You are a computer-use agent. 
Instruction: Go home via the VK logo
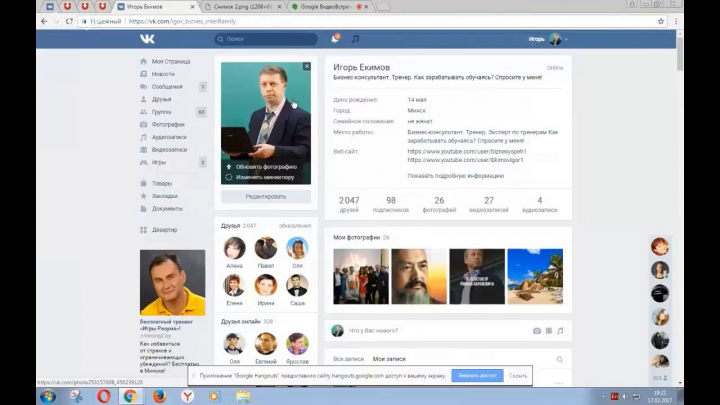tap(147, 39)
